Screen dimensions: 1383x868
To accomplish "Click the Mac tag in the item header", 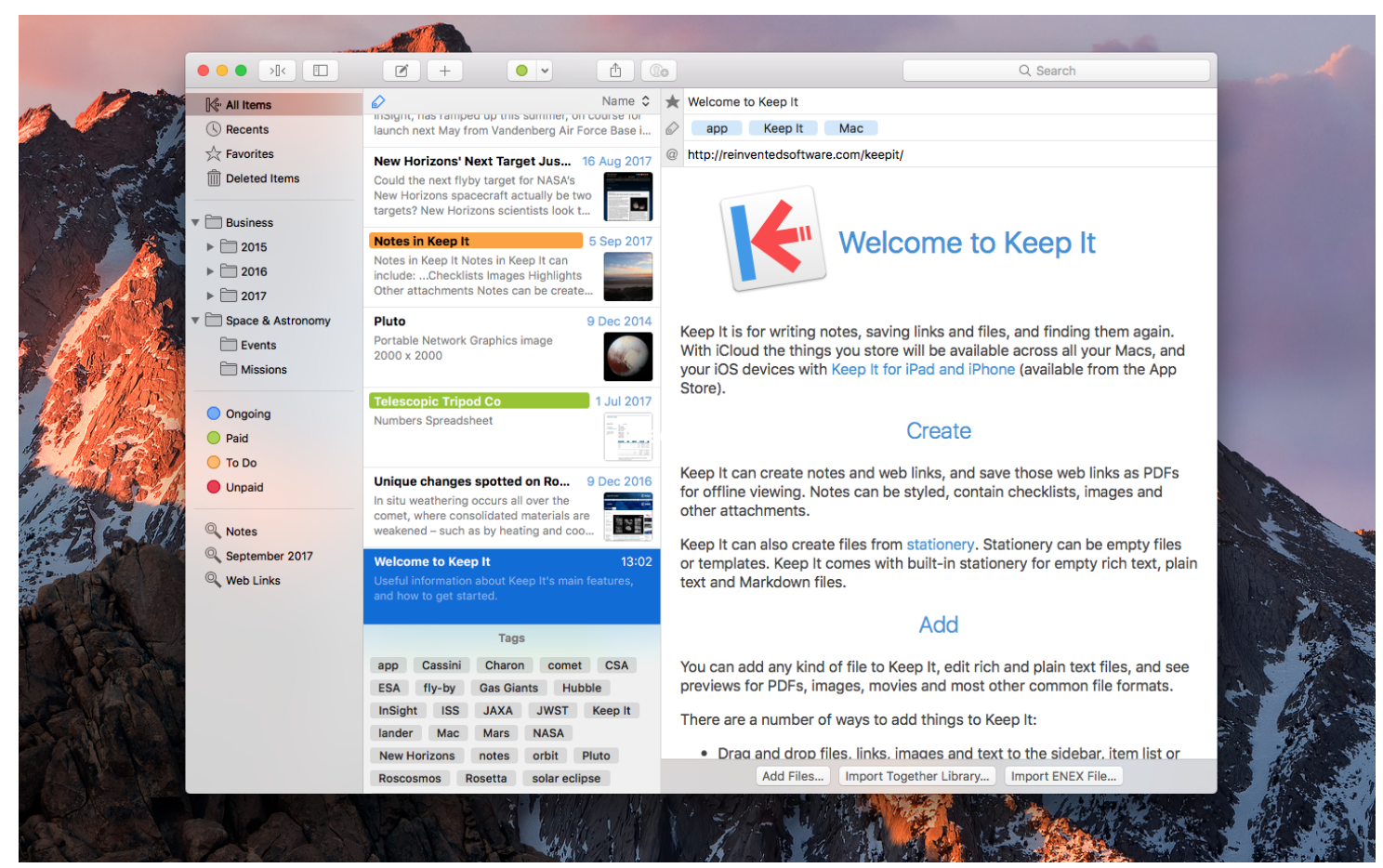I will point(851,128).
